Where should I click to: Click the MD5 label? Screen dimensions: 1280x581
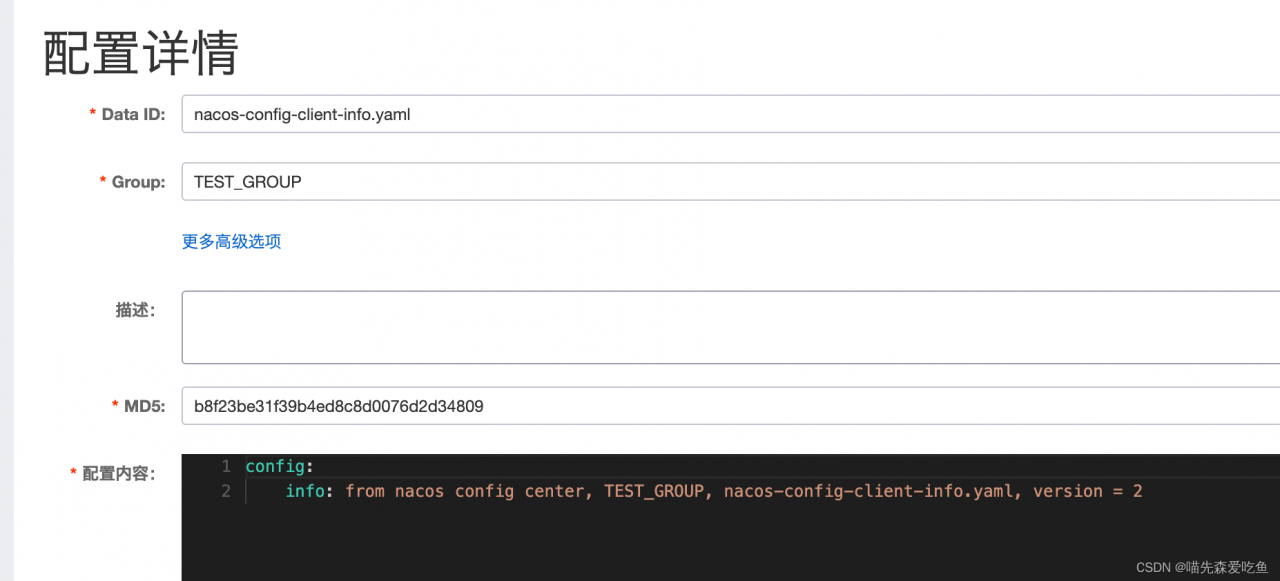coord(143,406)
